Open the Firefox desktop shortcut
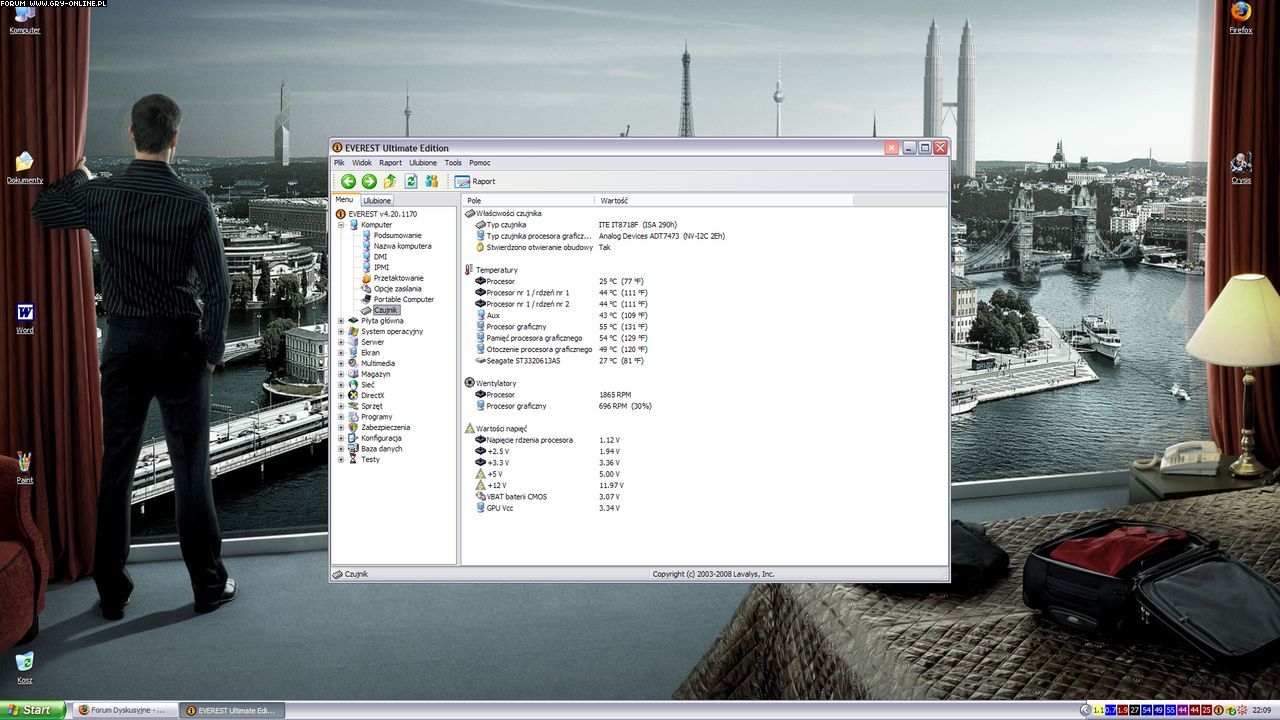1280x720 pixels. tap(1241, 14)
